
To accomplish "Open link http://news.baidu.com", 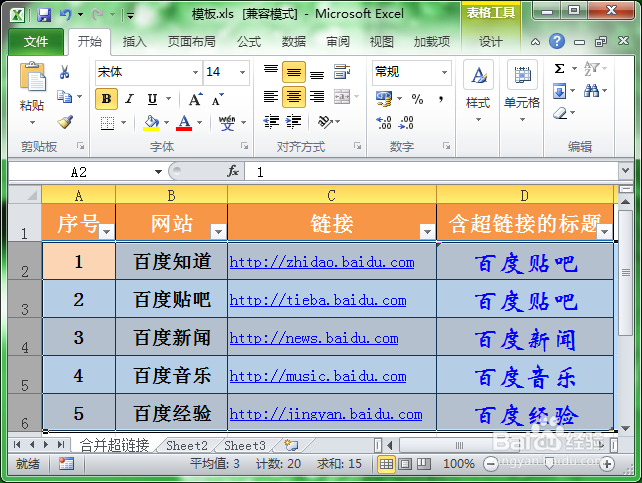I will click(314, 338).
